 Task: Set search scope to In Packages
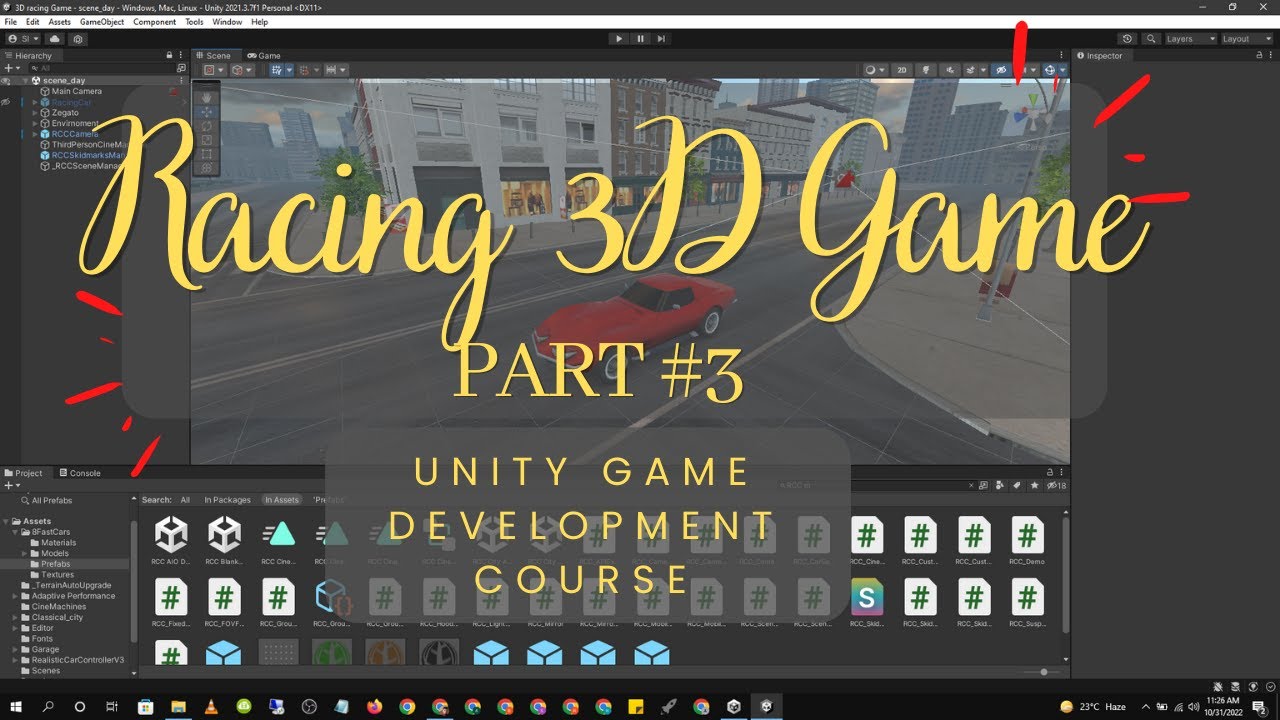(x=227, y=500)
